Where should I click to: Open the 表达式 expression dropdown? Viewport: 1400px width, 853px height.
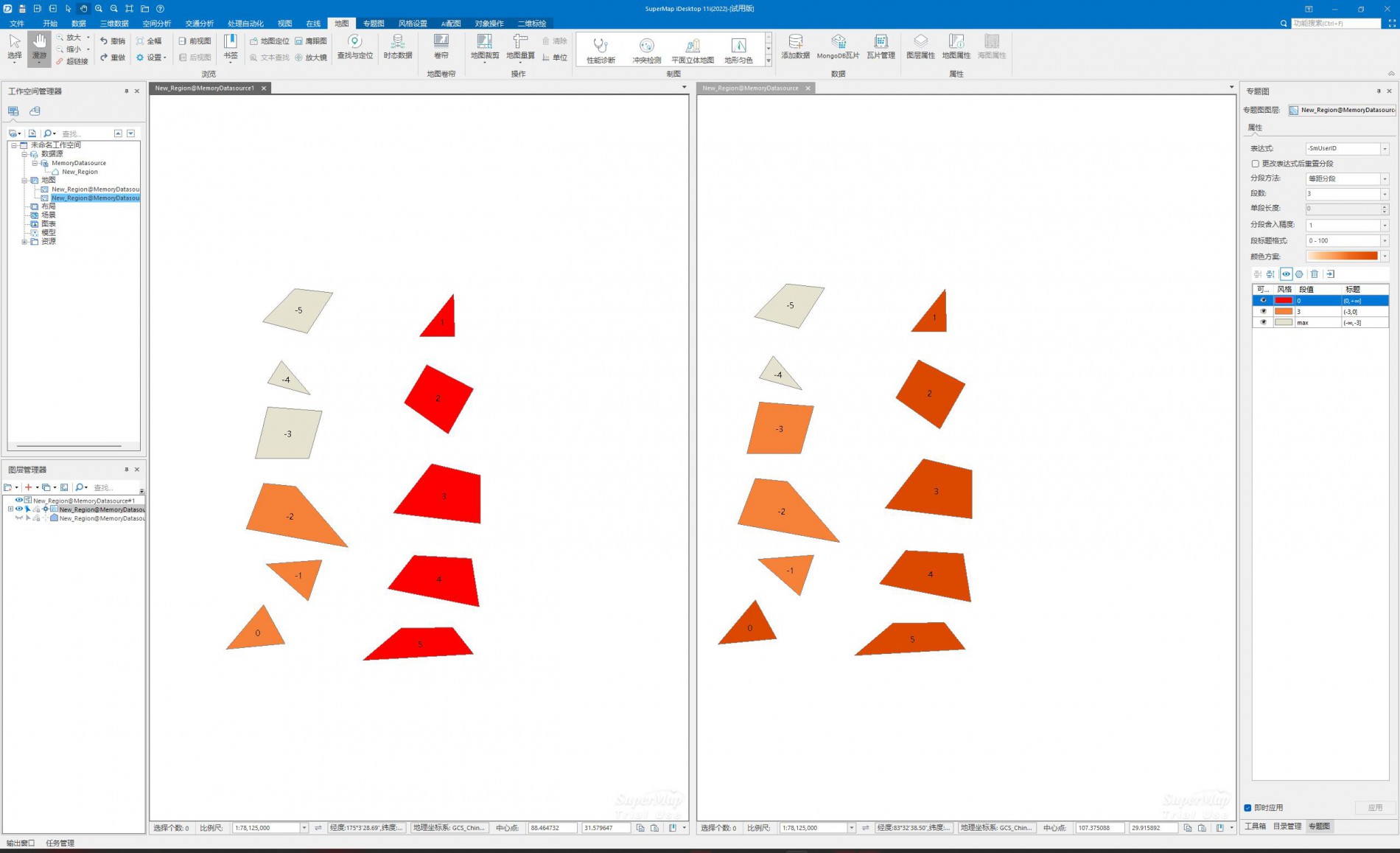coord(1385,149)
